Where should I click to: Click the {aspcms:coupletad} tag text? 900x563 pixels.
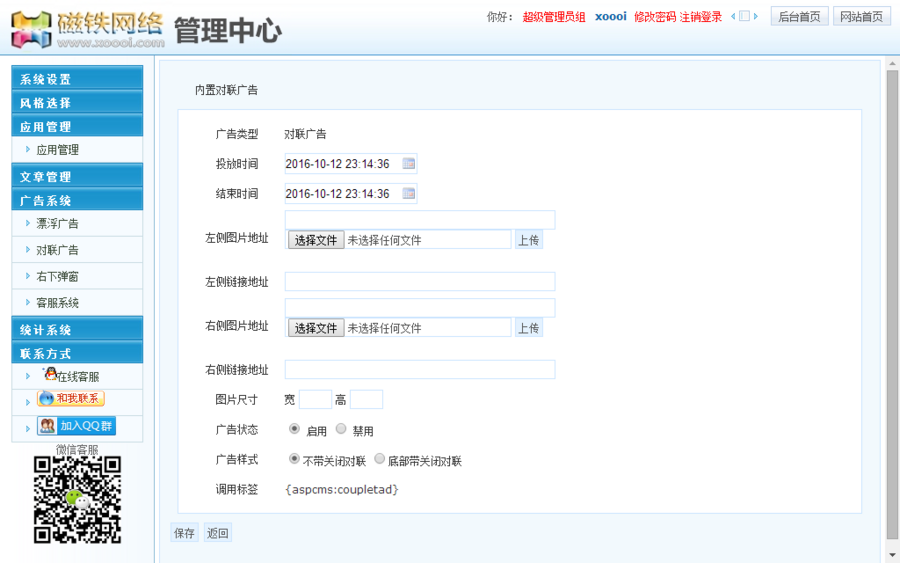pos(342,490)
